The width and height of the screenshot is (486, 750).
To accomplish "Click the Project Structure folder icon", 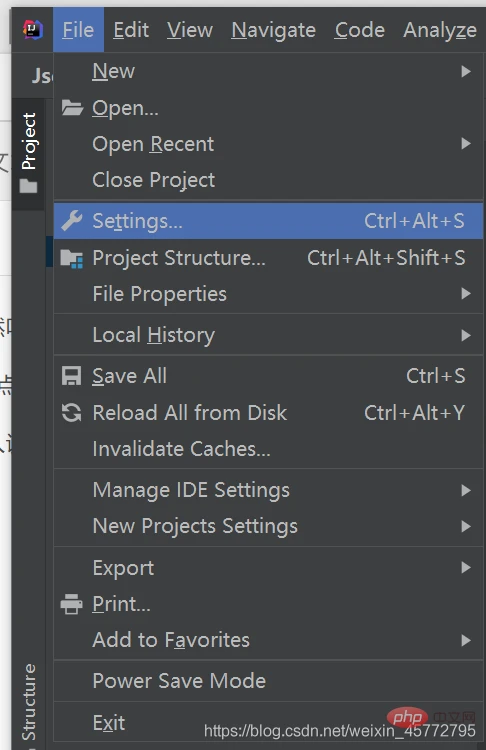I will 72,258.
